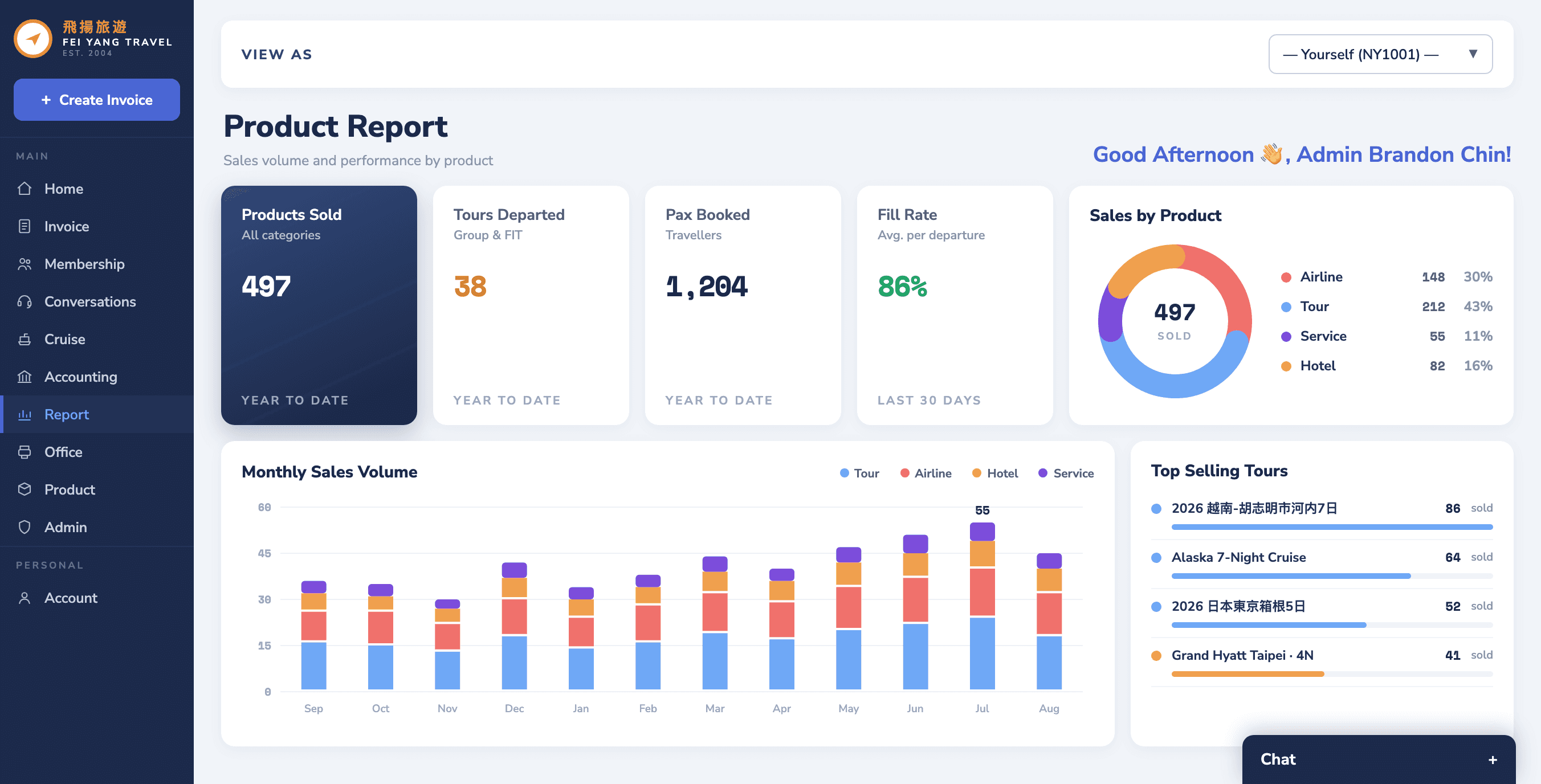Open Conversations from sidebar
1541x784 pixels.
[x=97, y=301]
